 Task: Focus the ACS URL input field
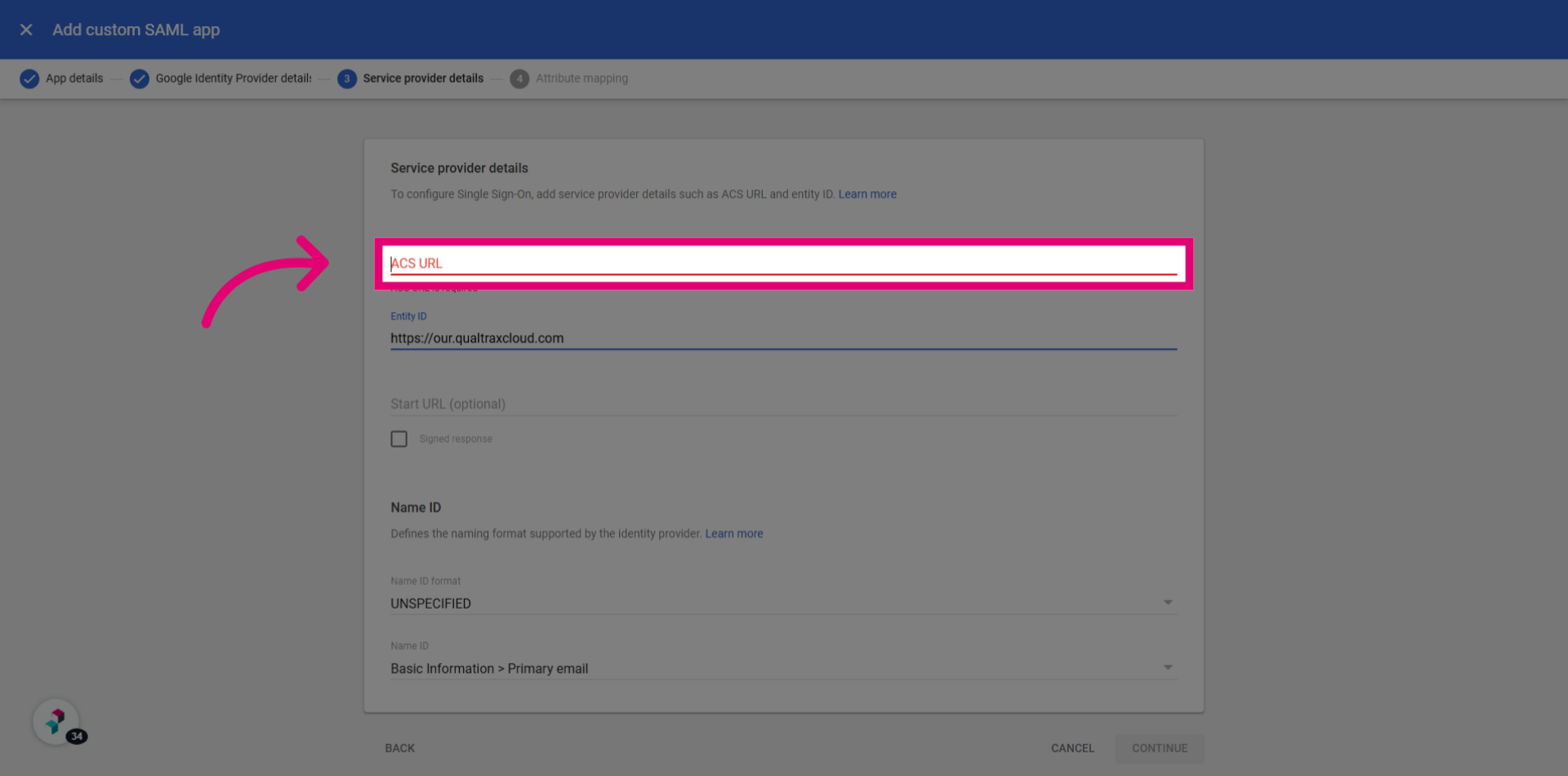point(783,263)
